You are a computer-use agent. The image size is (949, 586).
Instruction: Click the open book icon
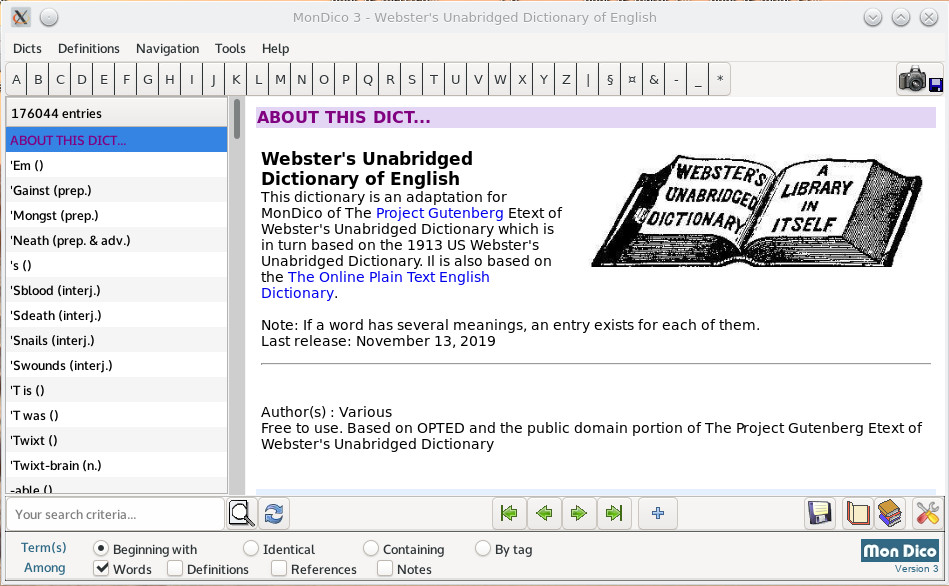(857, 514)
